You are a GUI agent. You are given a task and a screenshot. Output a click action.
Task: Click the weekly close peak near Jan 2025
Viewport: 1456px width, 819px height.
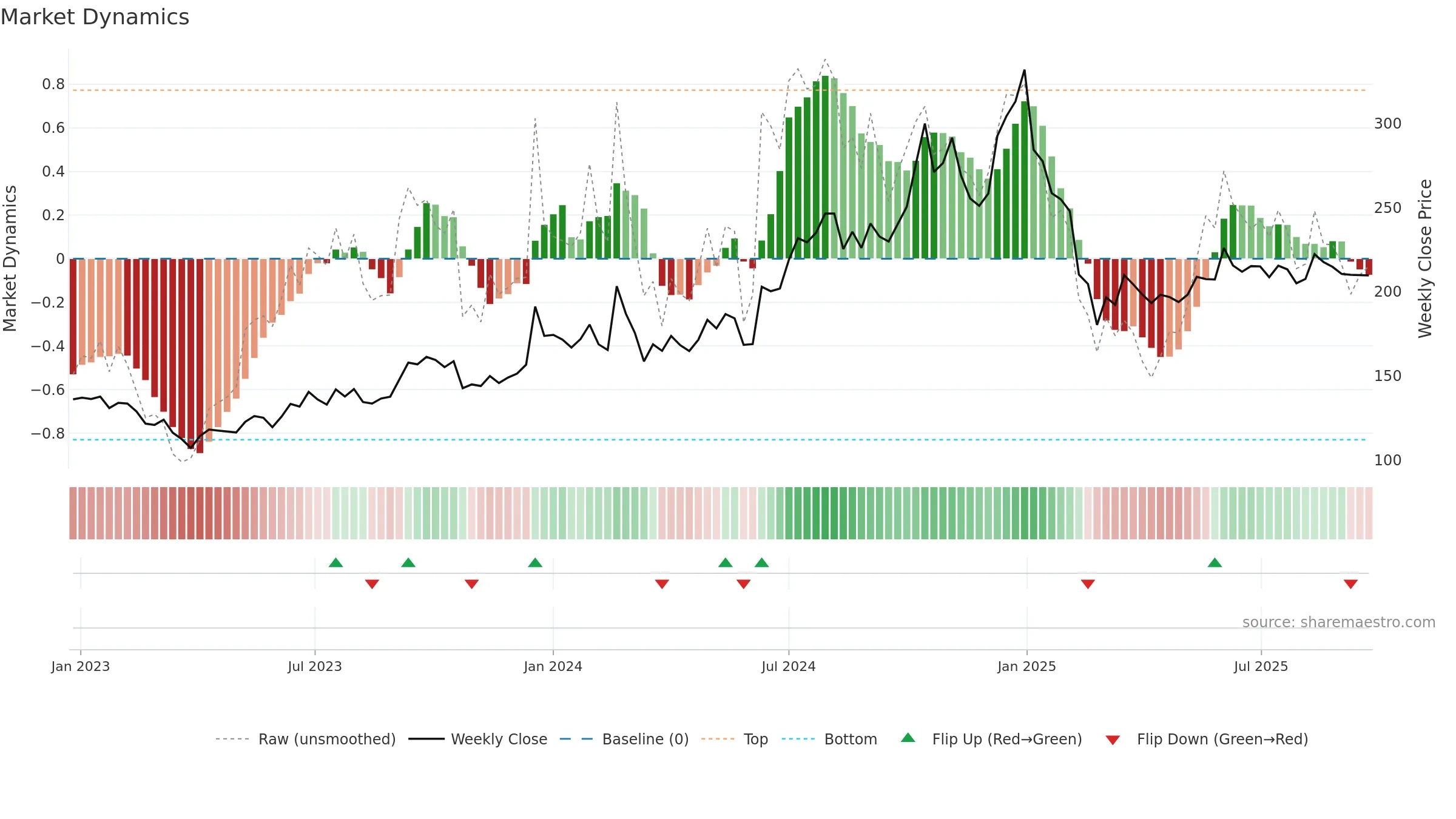[1025, 70]
